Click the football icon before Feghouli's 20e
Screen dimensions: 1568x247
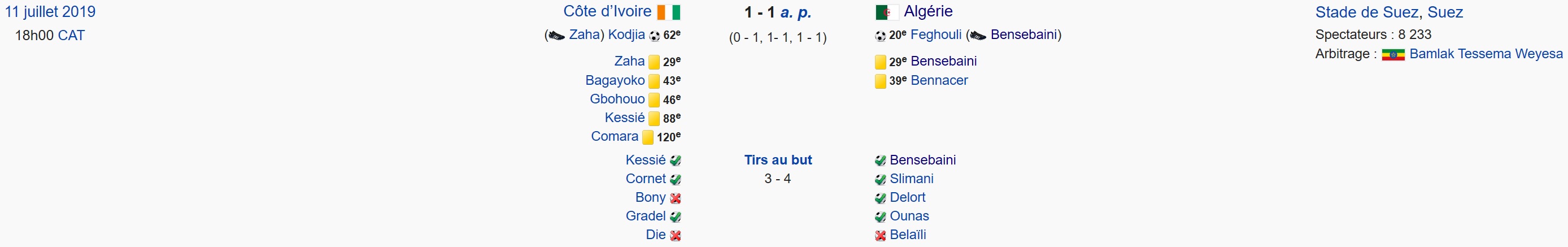(880, 36)
